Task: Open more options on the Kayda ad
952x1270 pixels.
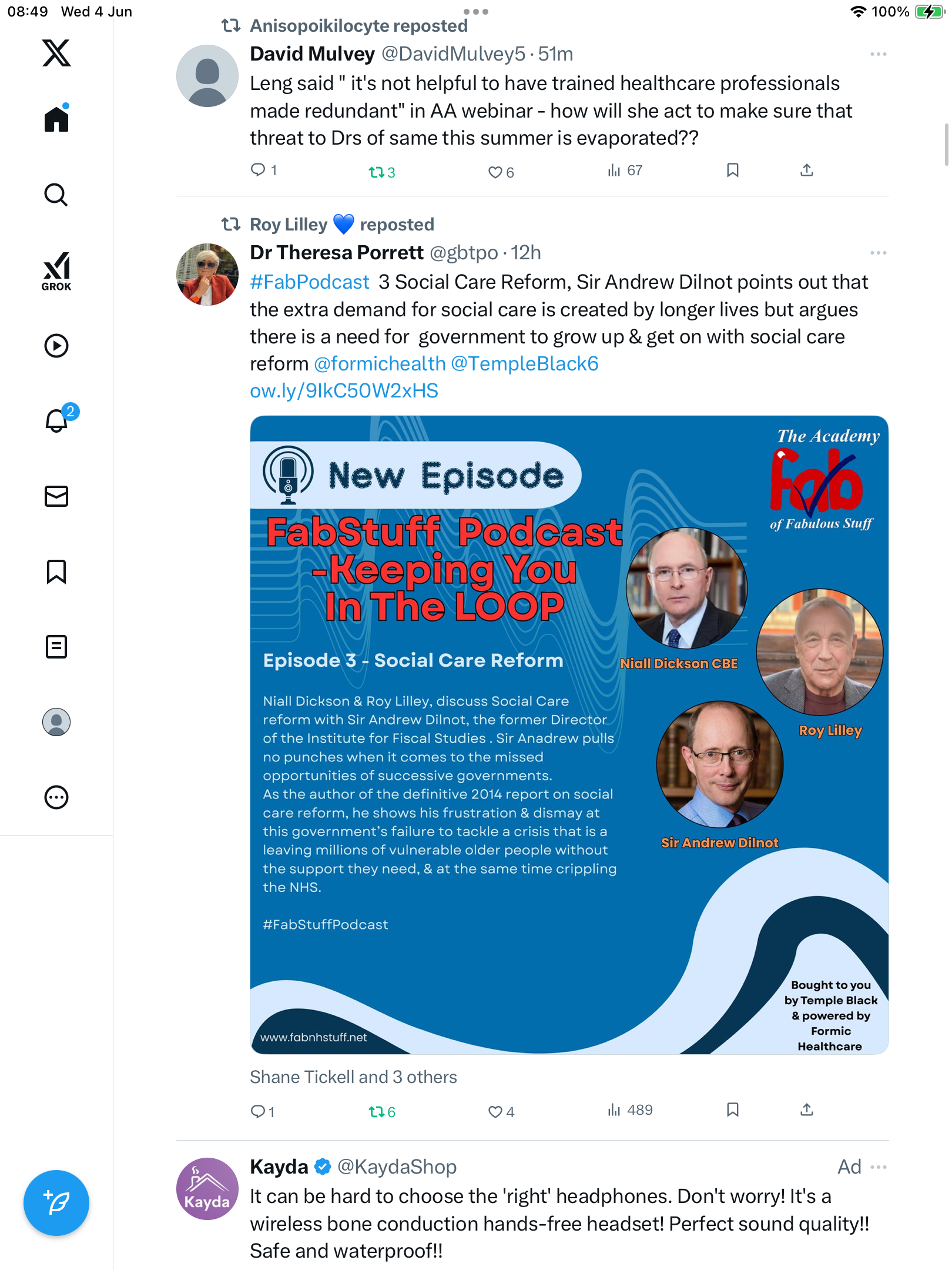Action: coord(878,1167)
